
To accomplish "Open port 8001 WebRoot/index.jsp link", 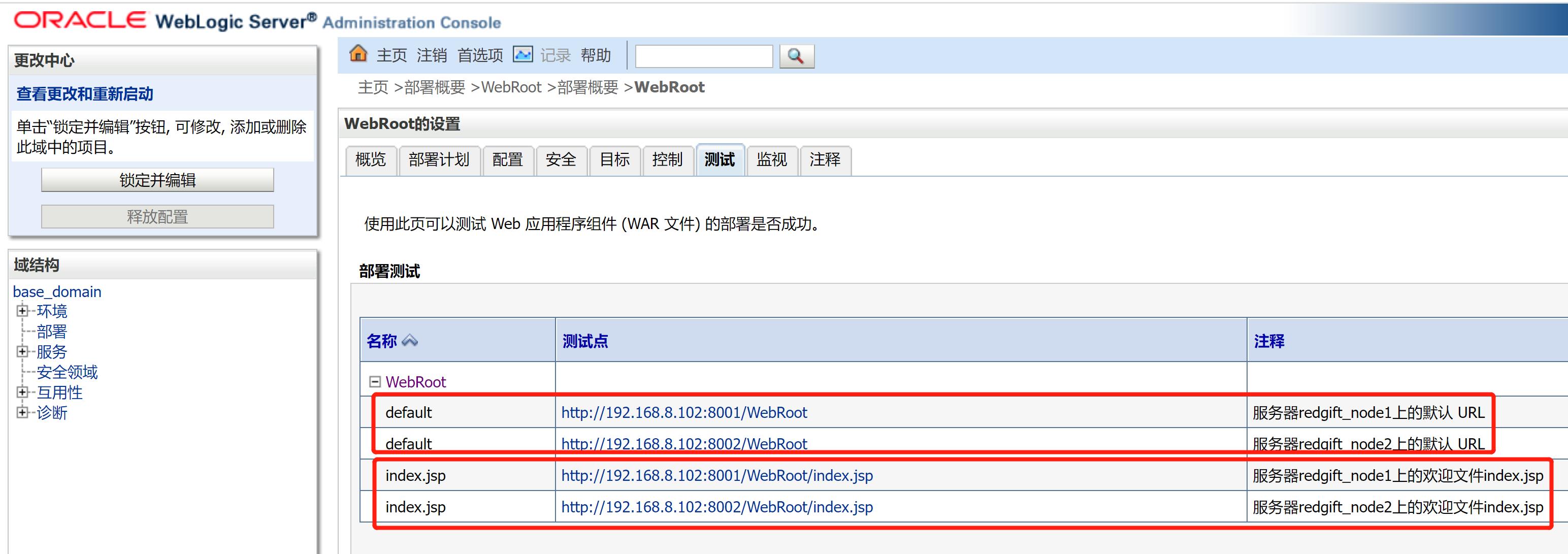I will (717, 475).
